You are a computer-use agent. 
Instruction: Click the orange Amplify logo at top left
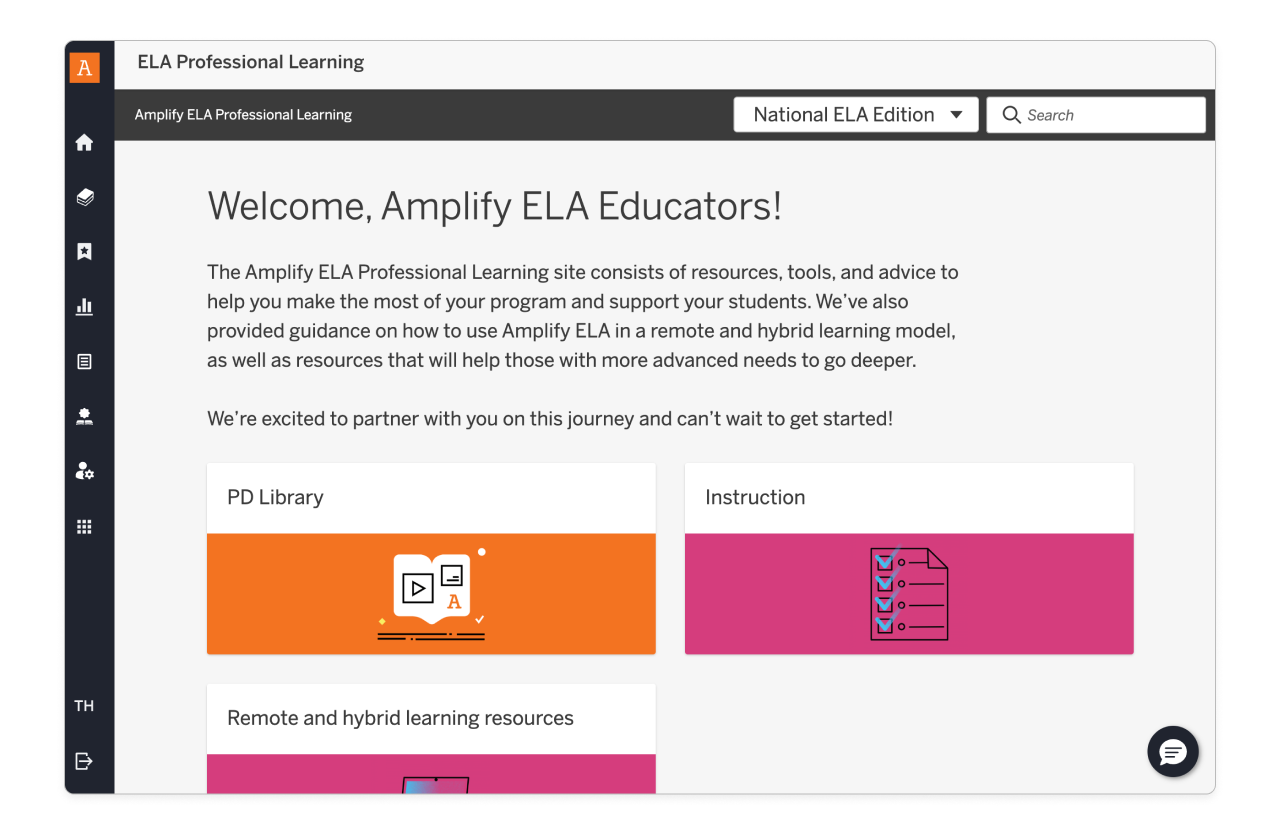tap(85, 67)
